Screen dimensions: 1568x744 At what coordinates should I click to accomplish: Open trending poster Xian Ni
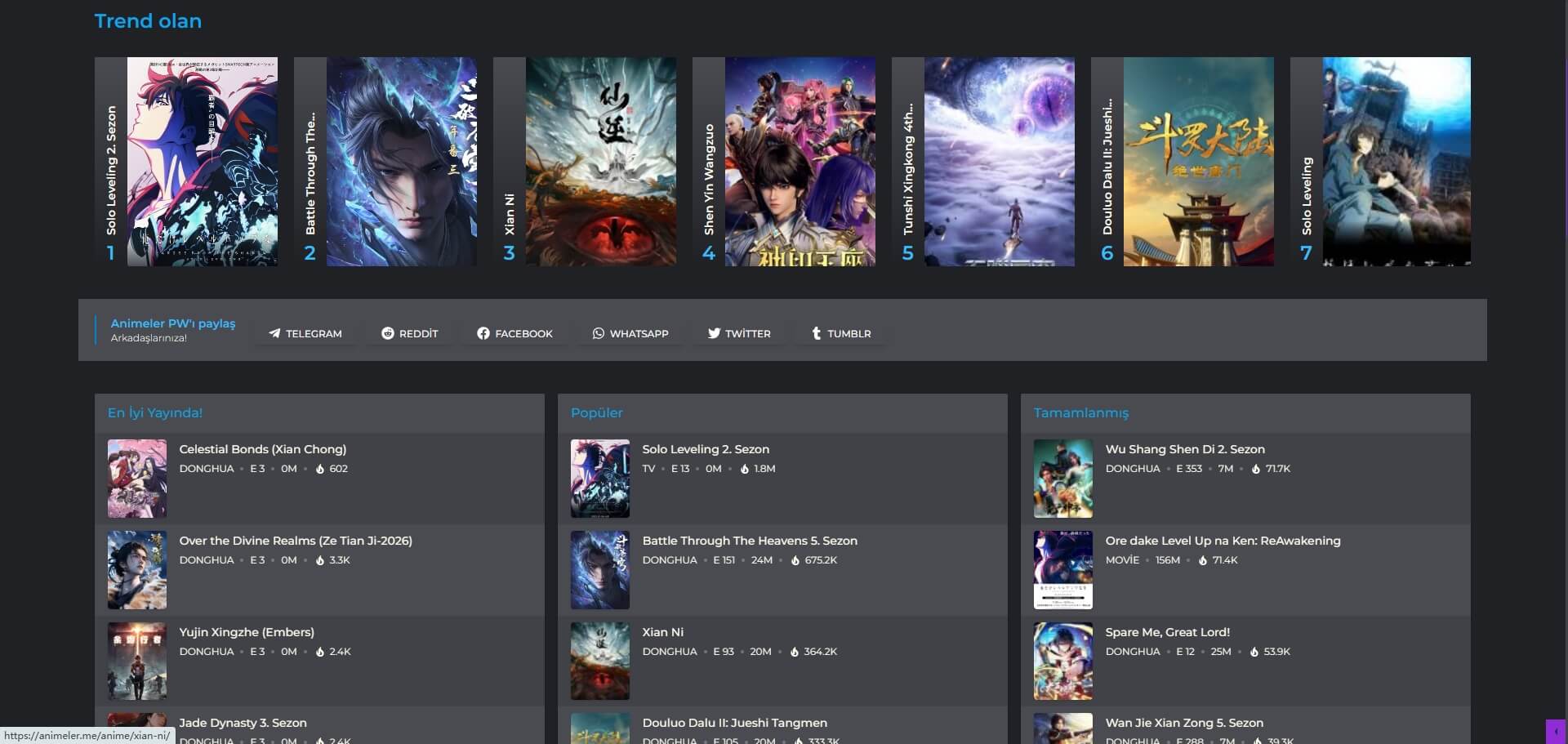click(600, 162)
